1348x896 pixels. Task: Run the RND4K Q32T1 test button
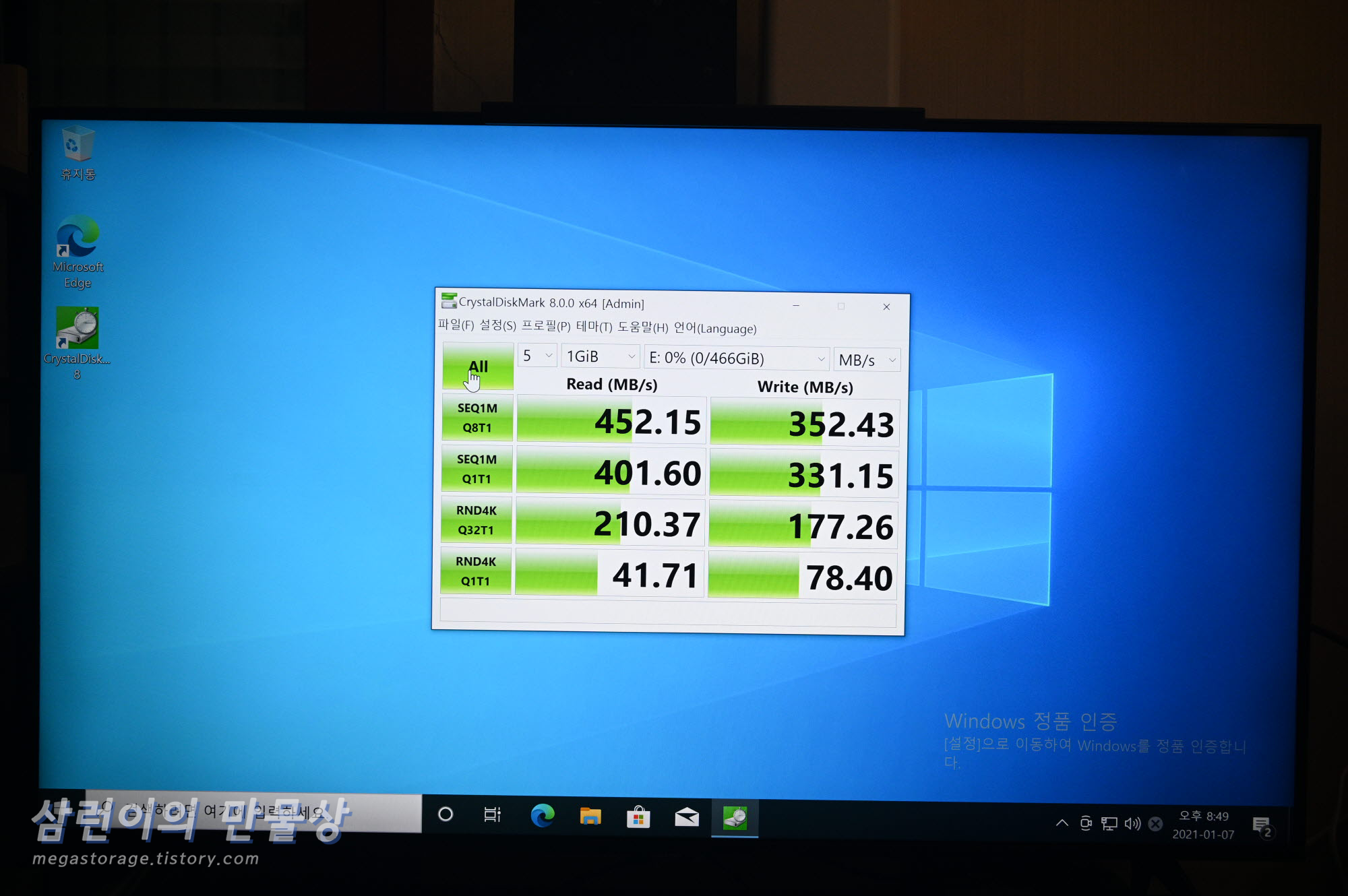[476, 520]
